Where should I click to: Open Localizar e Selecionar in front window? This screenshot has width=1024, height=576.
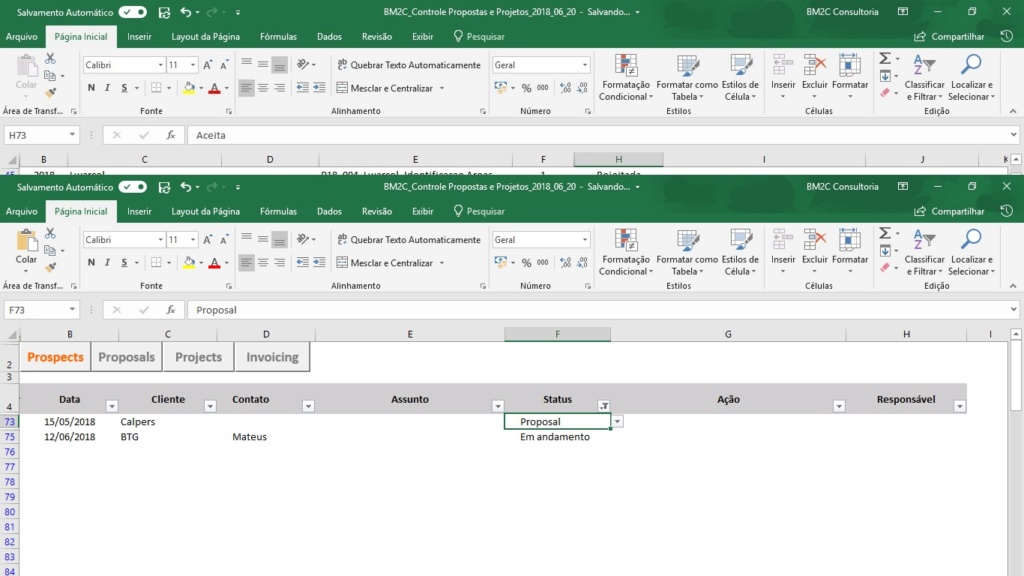[x=971, y=252]
